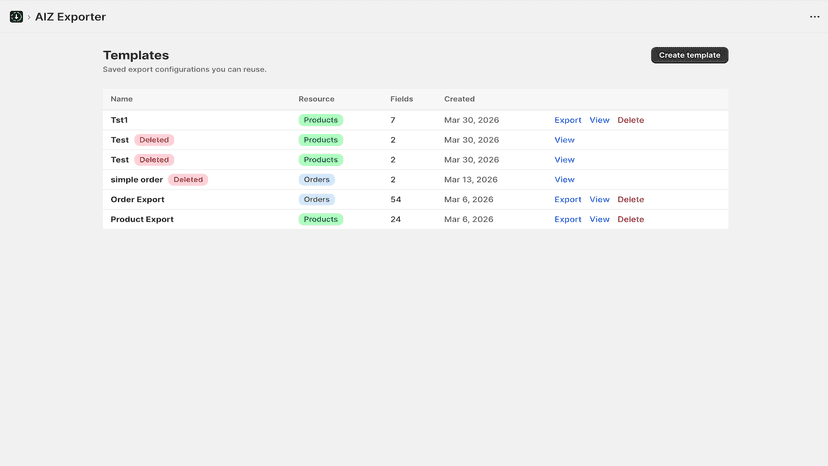The height and width of the screenshot is (466, 828).
Task: Click the Created column header
Action: [459, 99]
